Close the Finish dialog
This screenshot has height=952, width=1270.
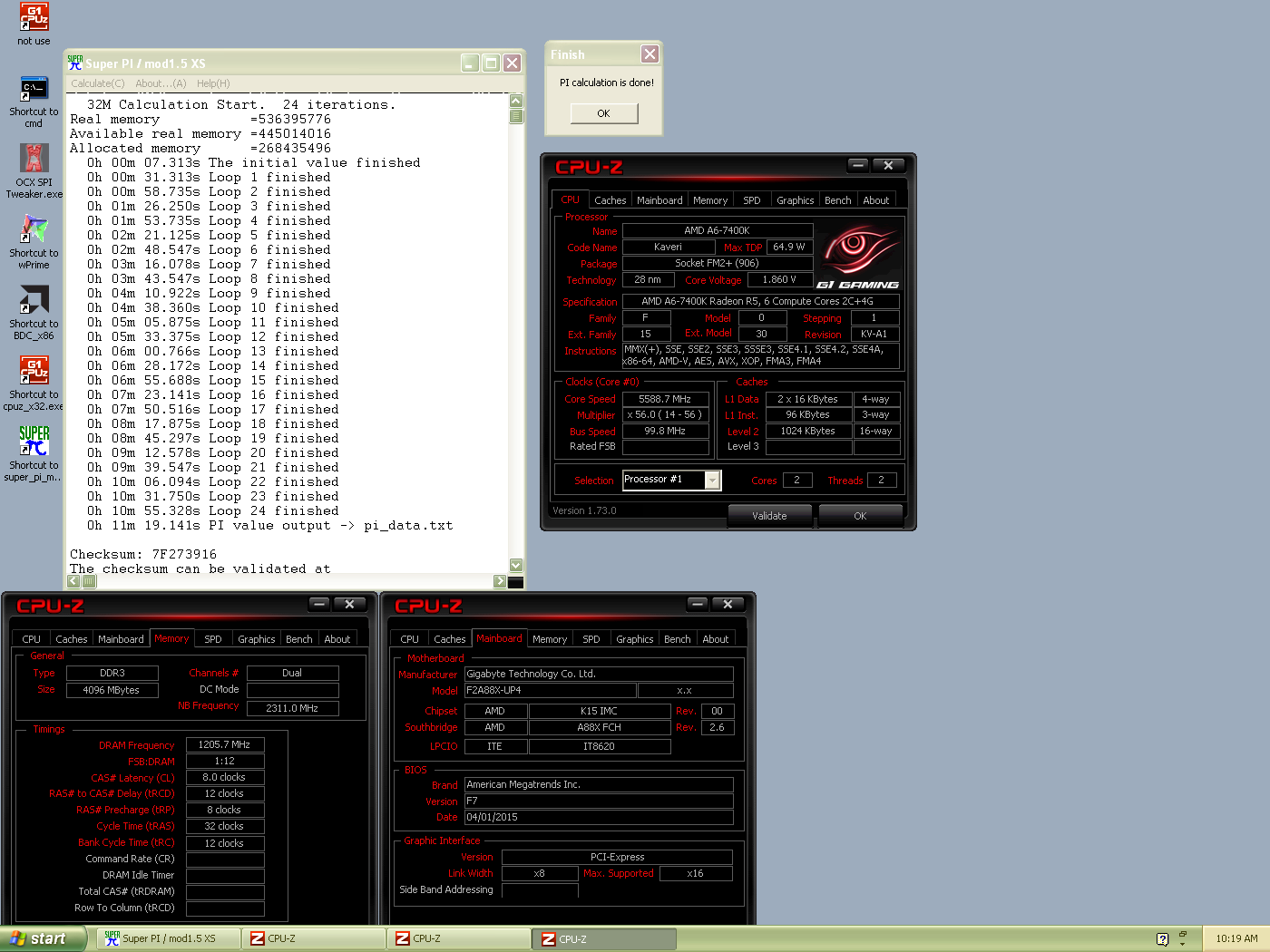click(650, 54)
